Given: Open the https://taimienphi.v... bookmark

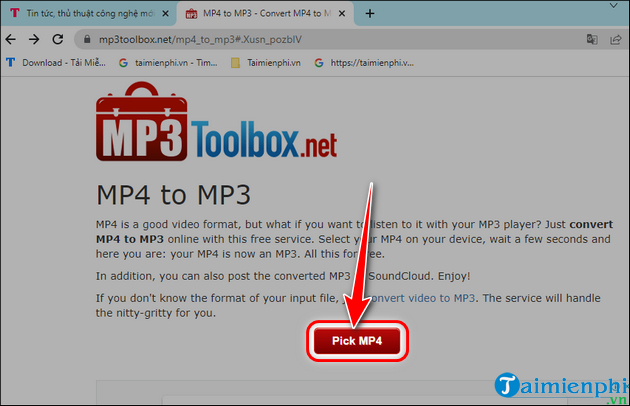Looking at the screenshot, I should tap(364, 63).
